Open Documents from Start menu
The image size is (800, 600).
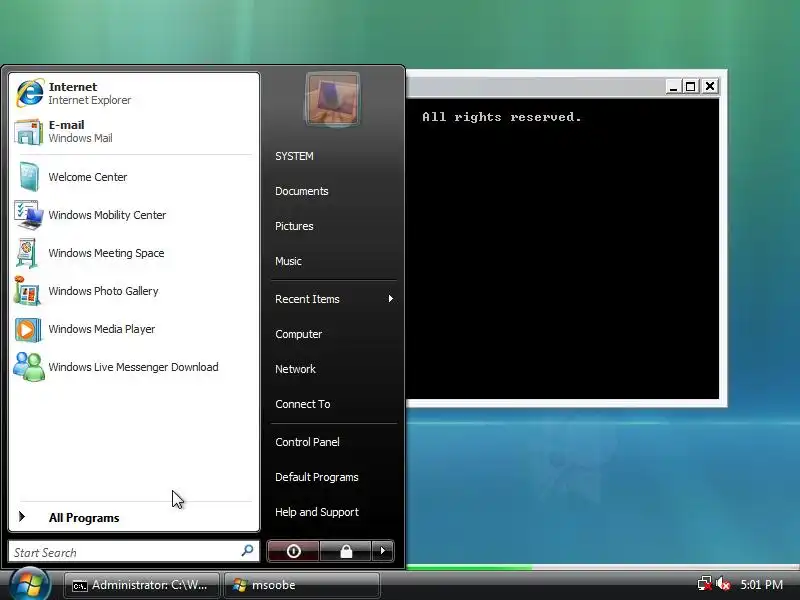tap(302, 191)
